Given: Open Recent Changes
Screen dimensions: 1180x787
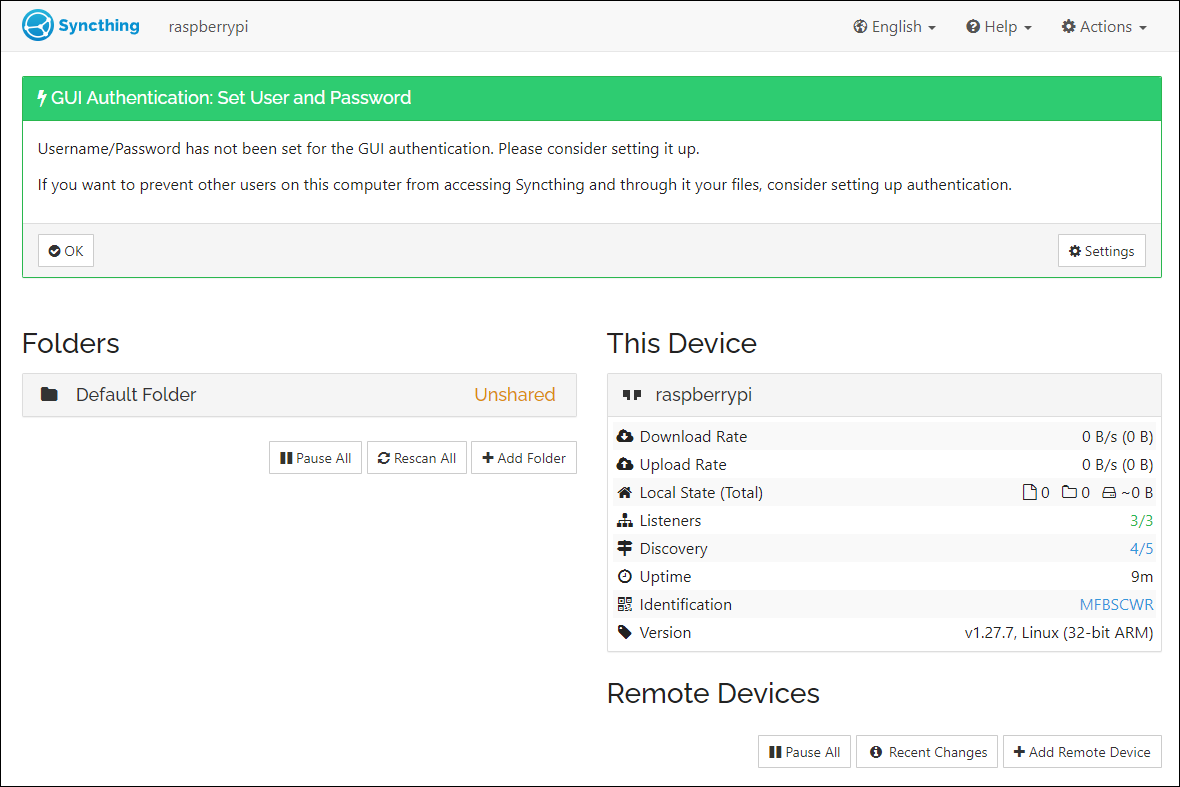Looking at the screenshot, I should tap(927, 752).
